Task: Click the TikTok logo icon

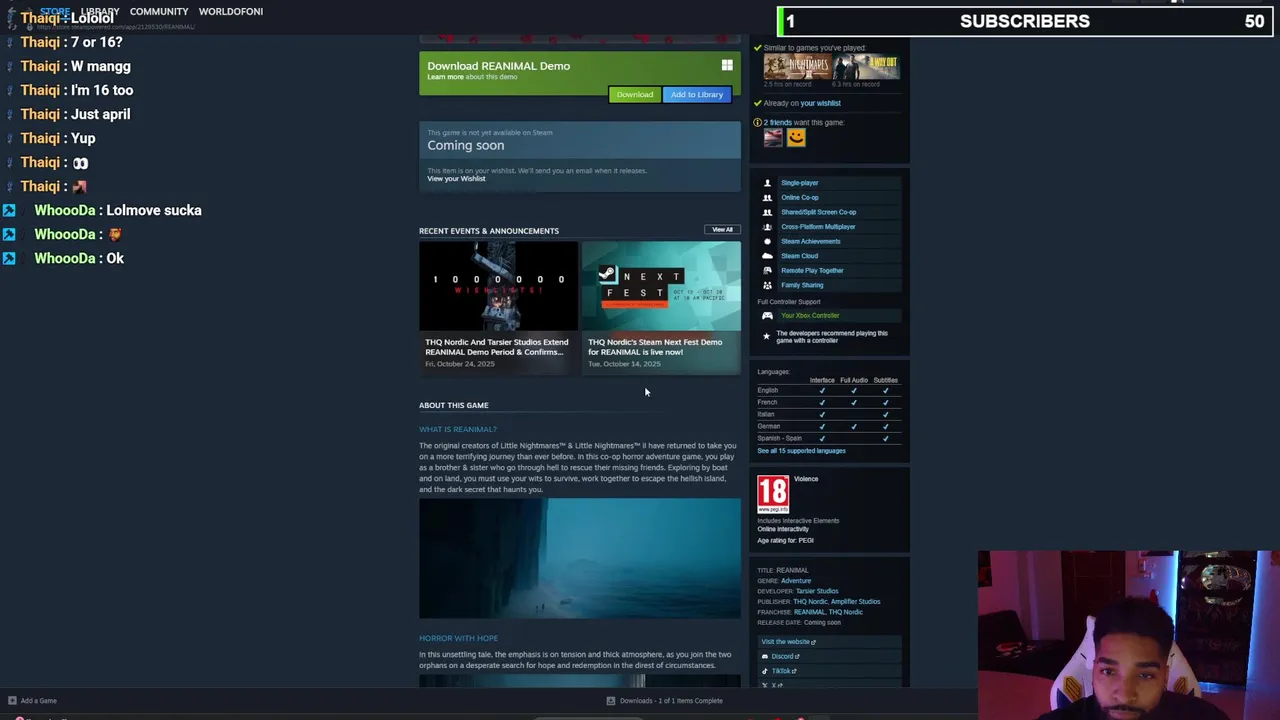Action: click(765, 671)
